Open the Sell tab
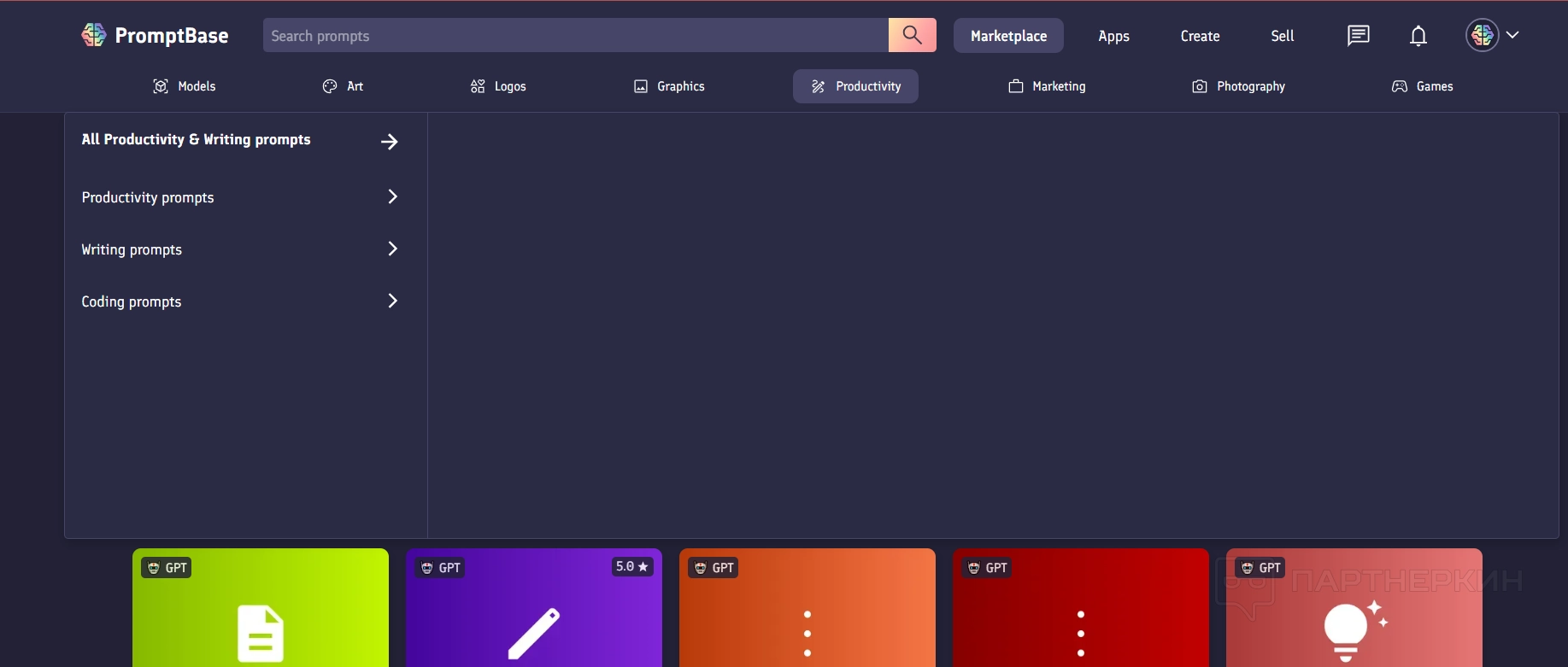Screen dimensions: 1568x667 [x=1282, y=36]
